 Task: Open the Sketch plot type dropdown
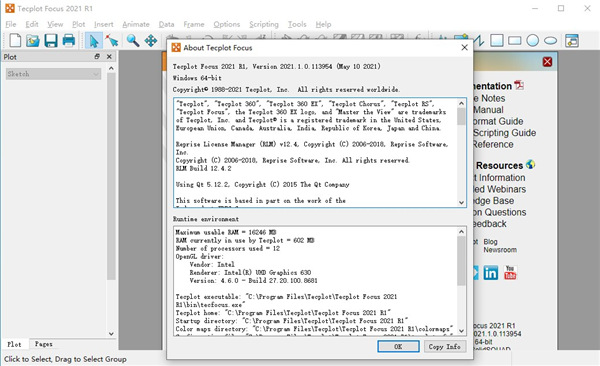pos(53,74)
